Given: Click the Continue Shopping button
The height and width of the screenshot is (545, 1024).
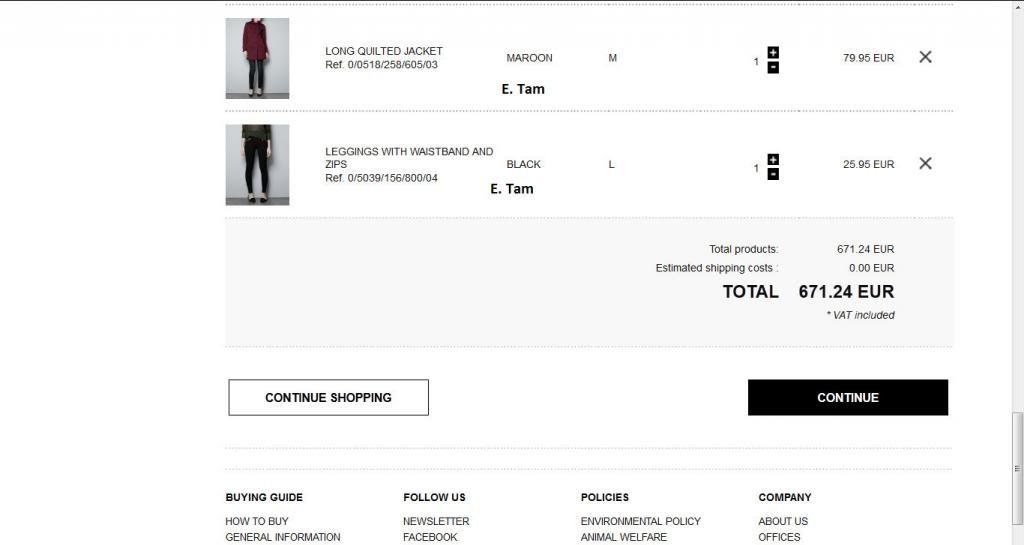Looking at the screenshot, I should 328,397.
